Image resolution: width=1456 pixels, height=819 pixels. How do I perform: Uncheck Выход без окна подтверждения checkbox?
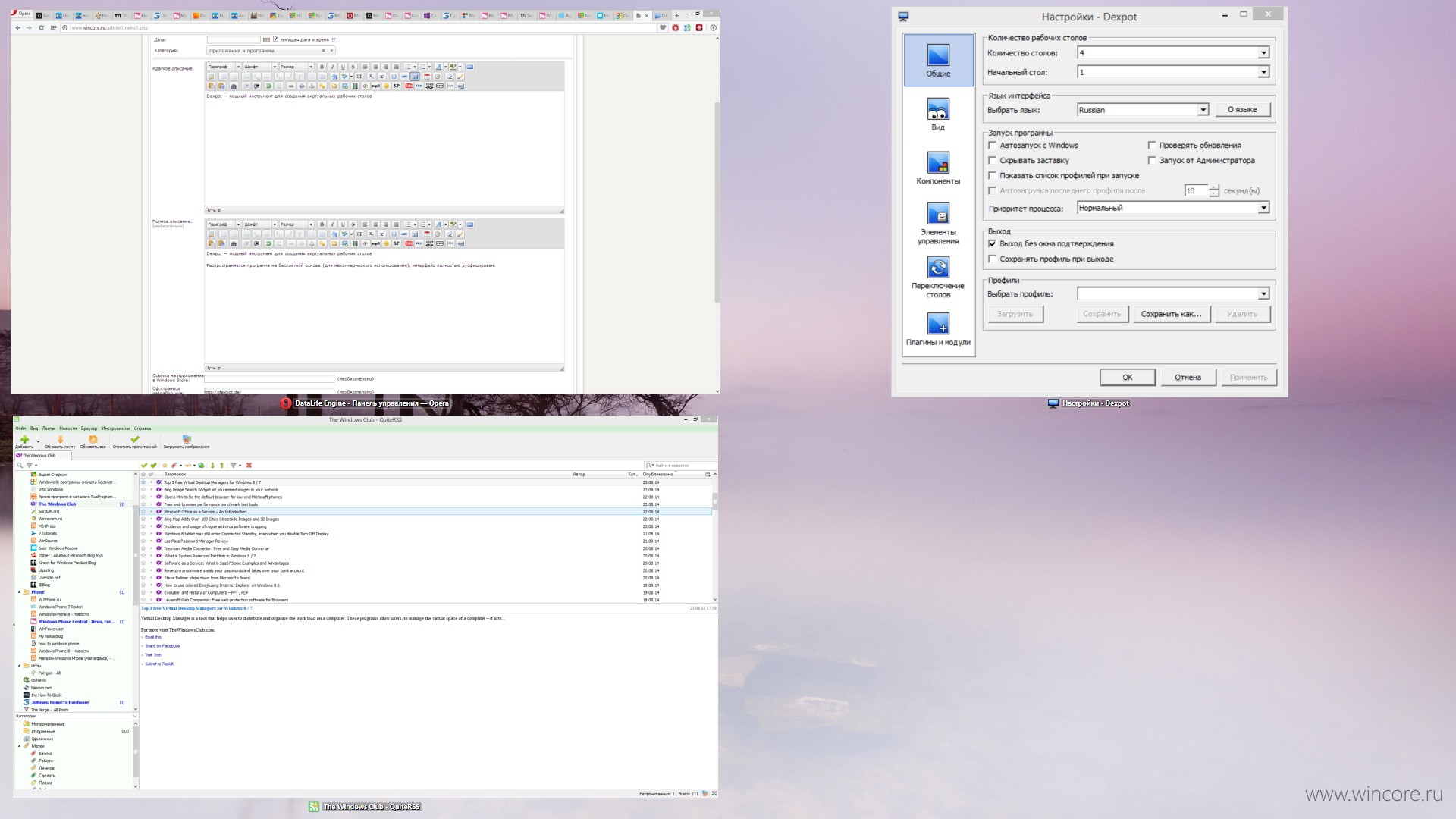pos(992,243)
